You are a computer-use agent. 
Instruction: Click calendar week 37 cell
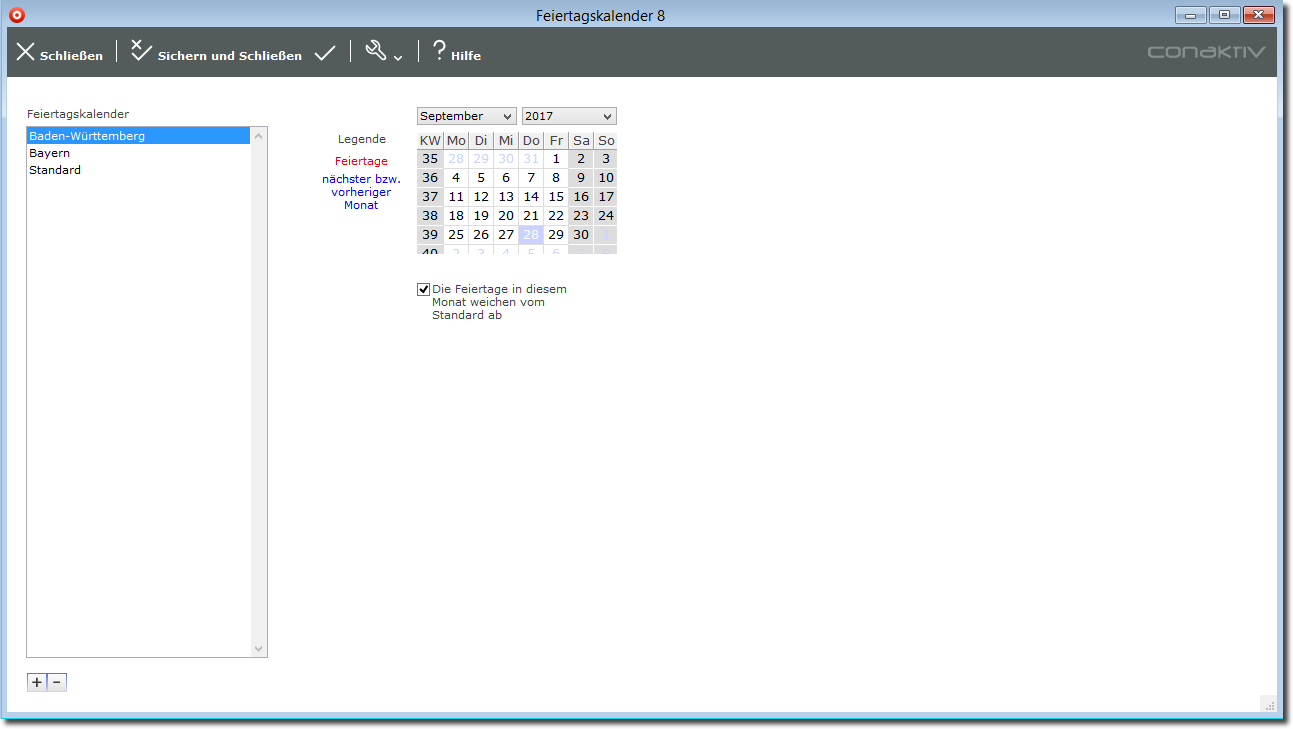tap(430, 197)
